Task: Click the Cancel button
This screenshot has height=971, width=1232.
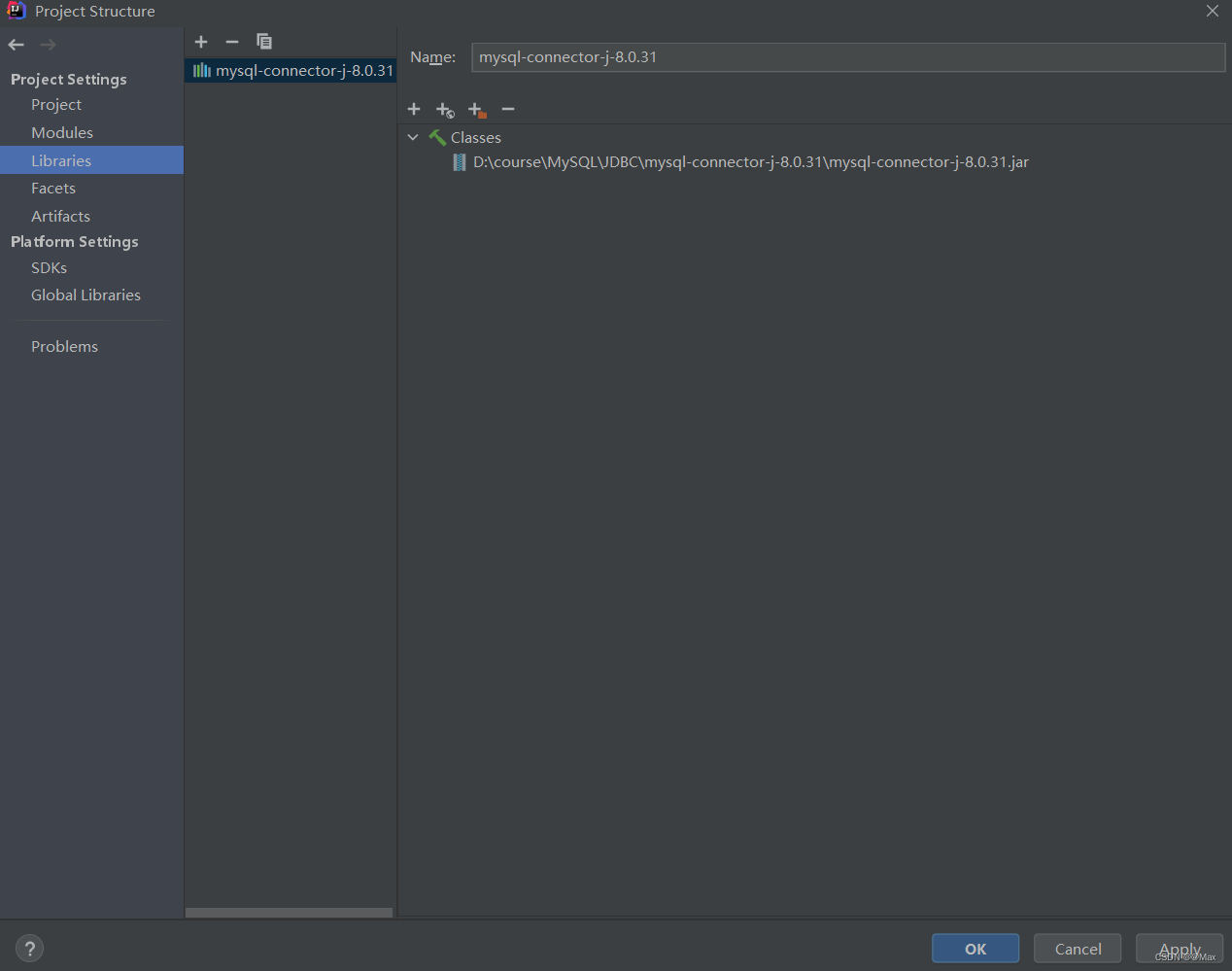Action: click(x=1078, y=949)
